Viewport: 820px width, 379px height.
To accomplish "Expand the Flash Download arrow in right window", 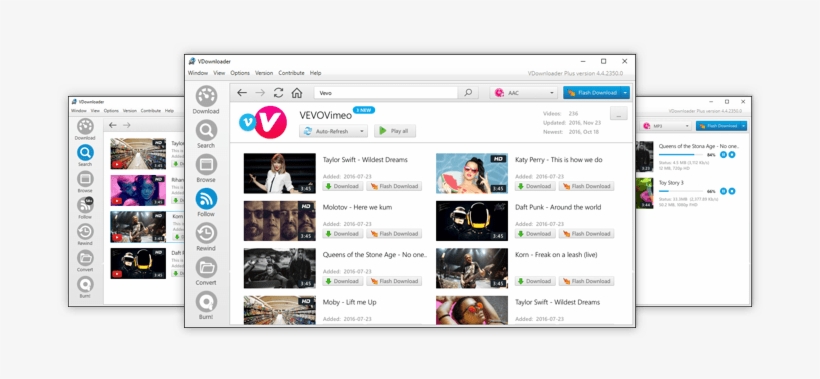I will tap(744, 126).
